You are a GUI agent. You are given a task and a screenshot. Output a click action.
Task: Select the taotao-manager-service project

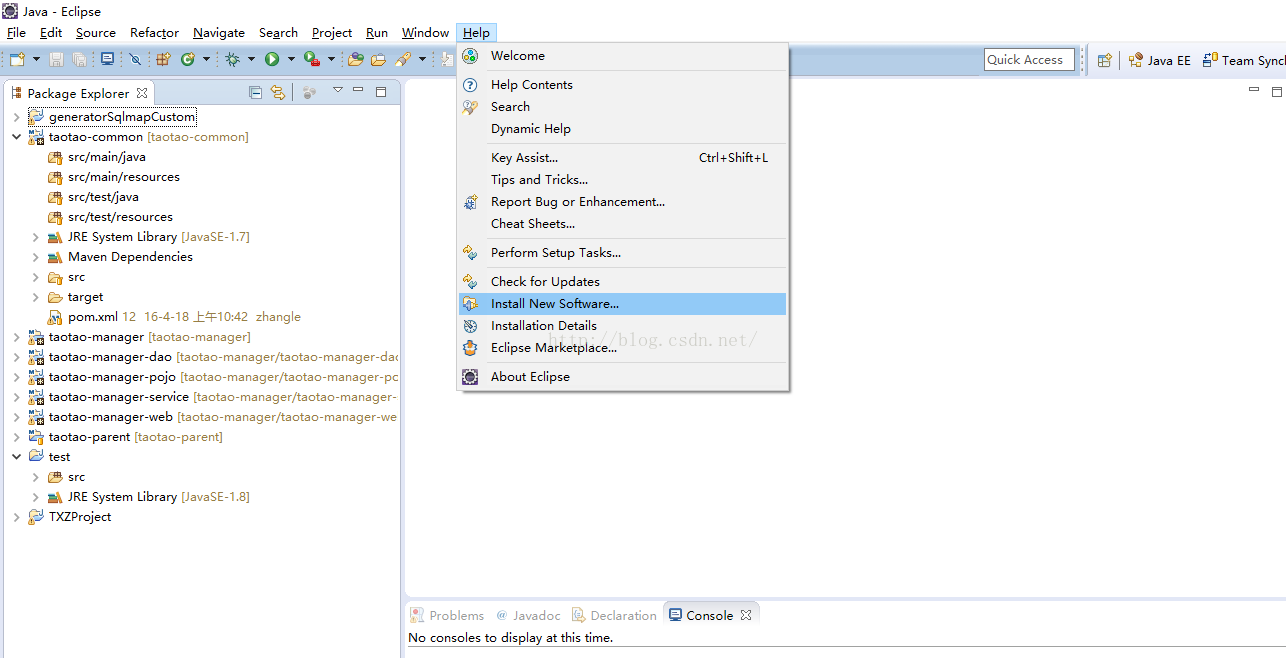[212, 397]
